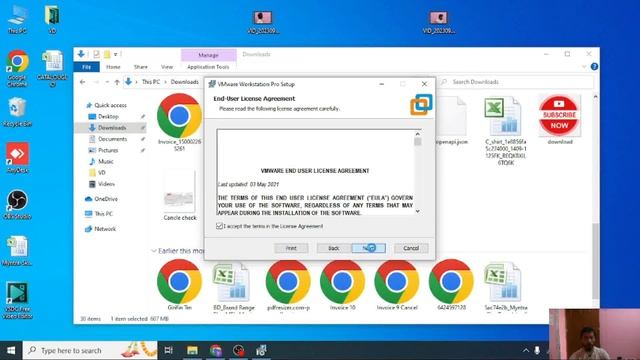Switch to the View ribbon tab

(167, 67)
